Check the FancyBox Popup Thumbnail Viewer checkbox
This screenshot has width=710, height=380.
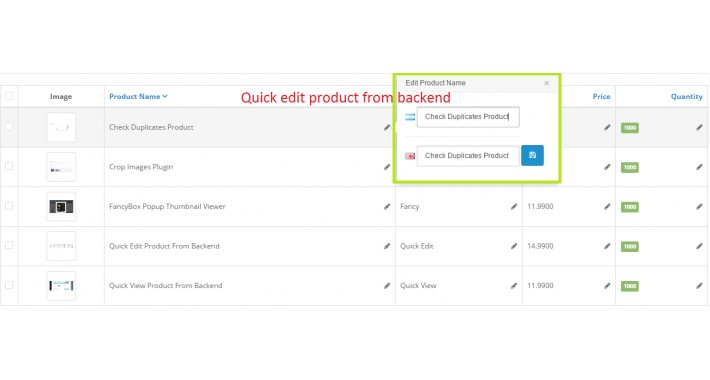coord(9,206)
